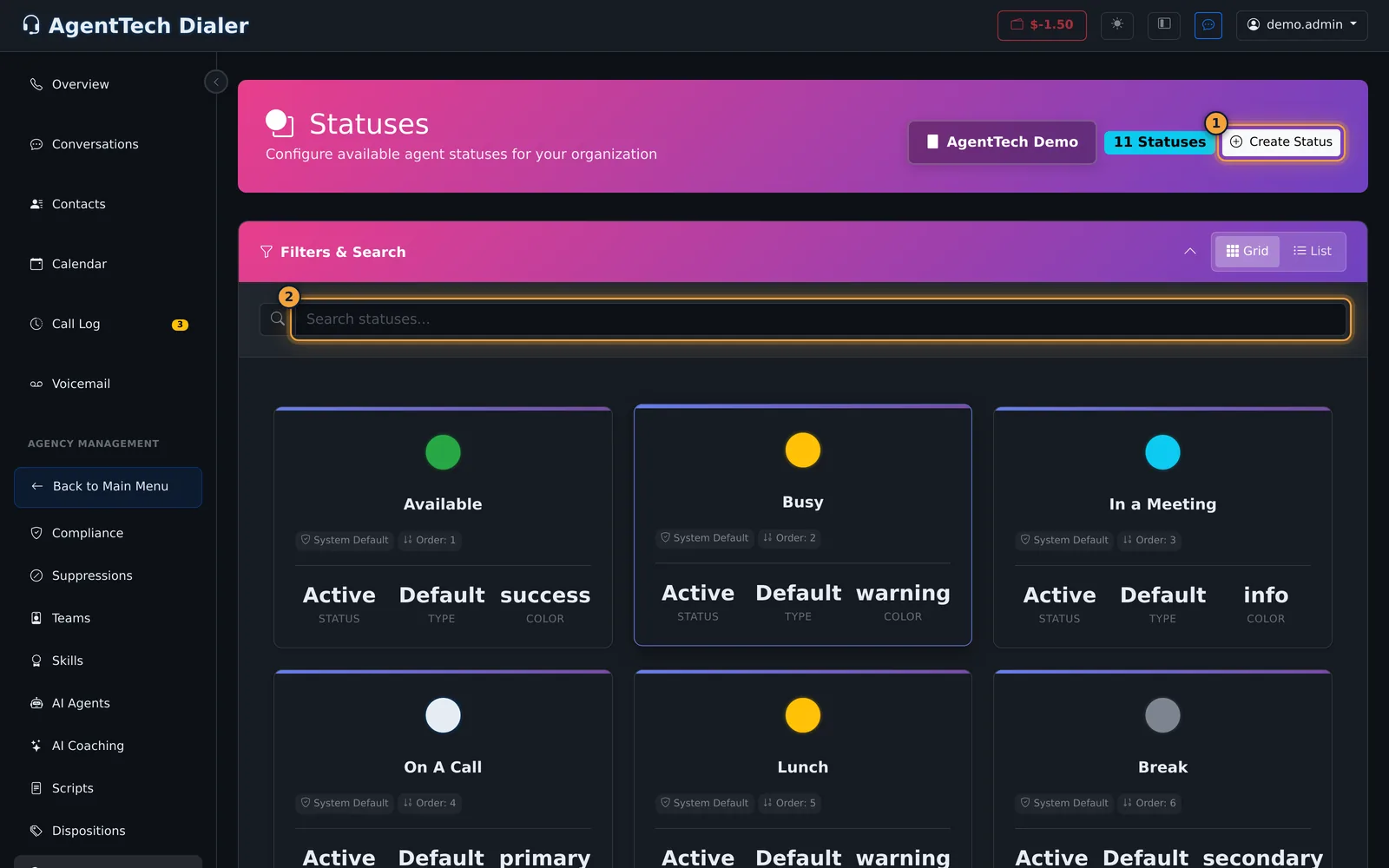This screenshot has width=1389, height=868.
Task: Click the Teams icon in sidebar
Action: click(x=36, y=618)
